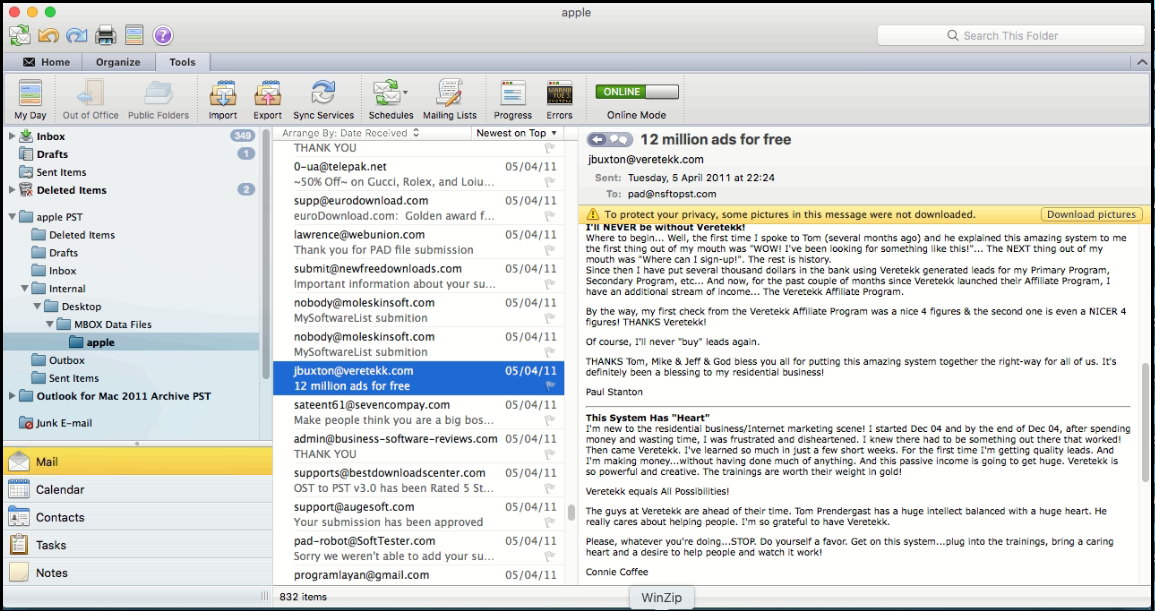This screenshot has width=1155, height=611.
Task: Open the Progress window icon
Action: pos(513,99)
